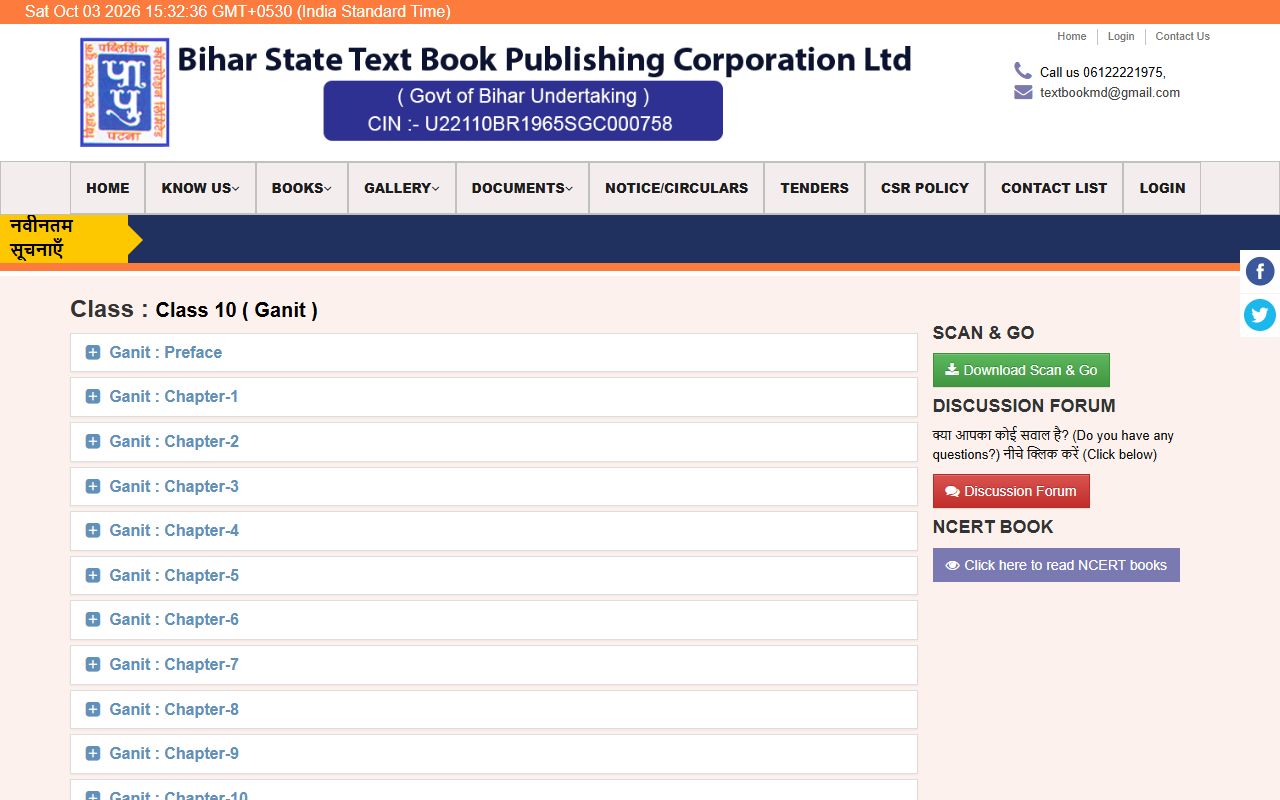Click here to read NCERT books button

(x=1056, y=565)
